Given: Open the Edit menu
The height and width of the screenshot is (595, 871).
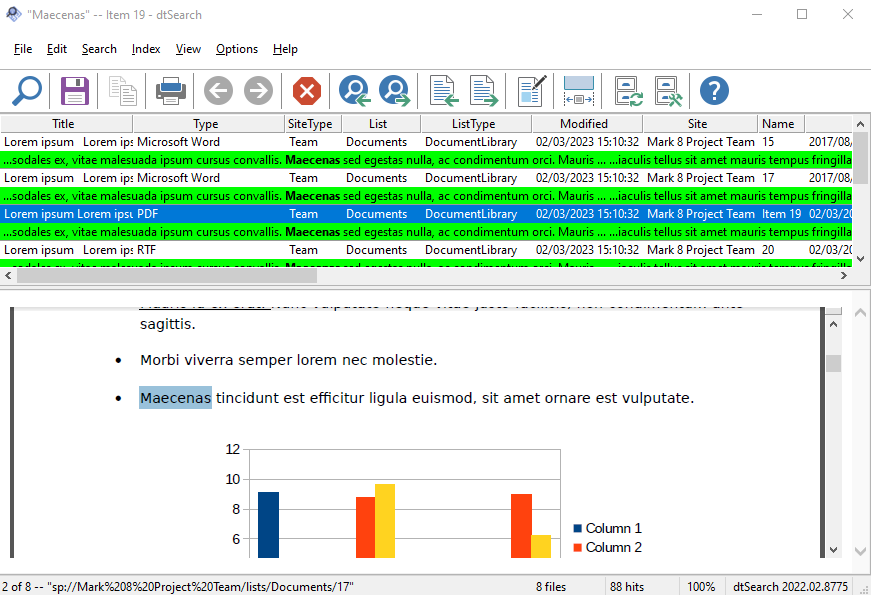Looking at the screenshot, I should click(x=57, y=49).
